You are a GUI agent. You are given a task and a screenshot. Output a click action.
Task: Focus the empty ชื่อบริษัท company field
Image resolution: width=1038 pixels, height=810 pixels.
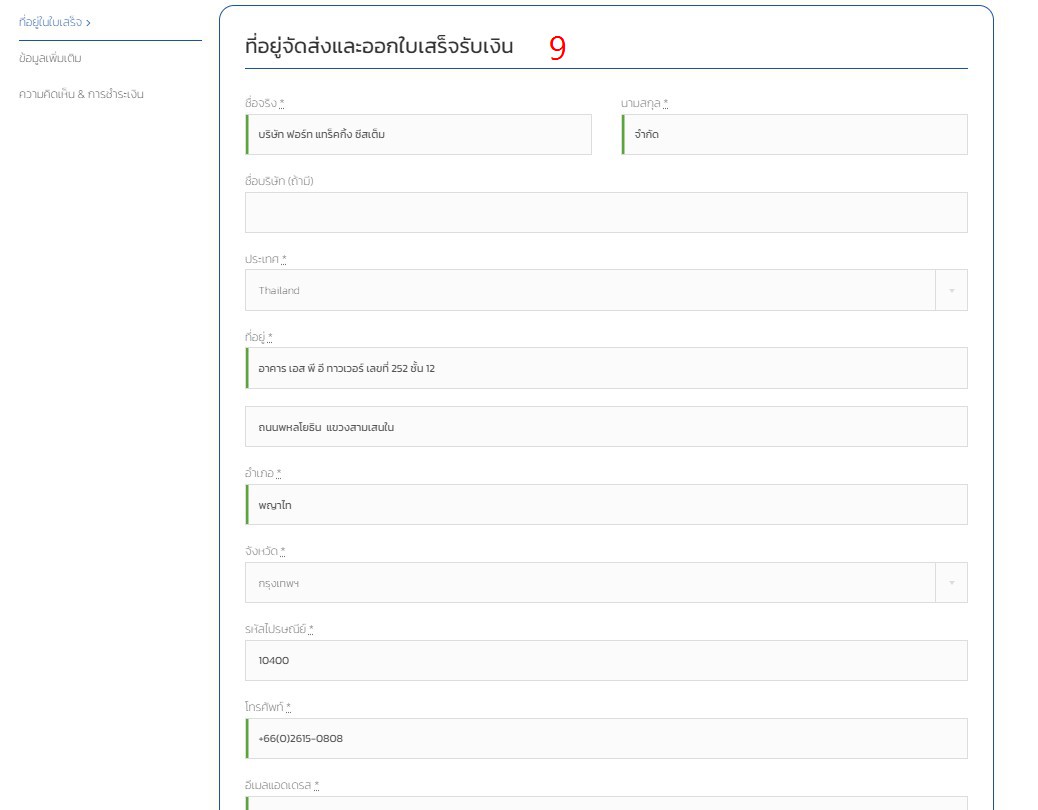606,212
